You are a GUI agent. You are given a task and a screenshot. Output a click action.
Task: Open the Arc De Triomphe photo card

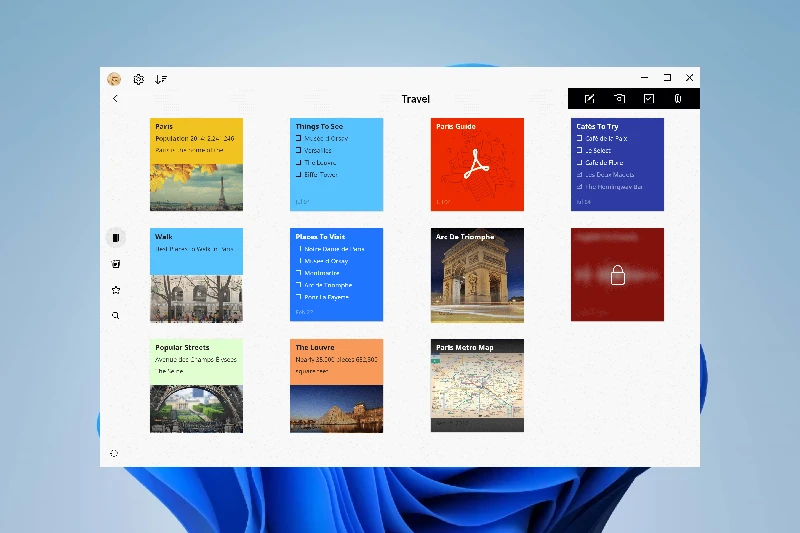click(x=477, y=275)
